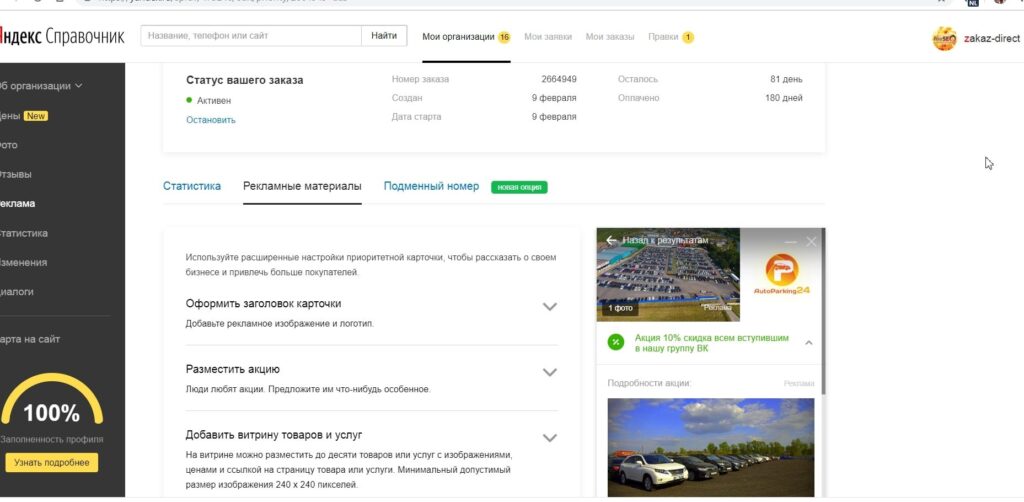The width and height of the screenshot is (1024, 502).
Task: Click the 'Остановить' link
Action: [211, 120]
